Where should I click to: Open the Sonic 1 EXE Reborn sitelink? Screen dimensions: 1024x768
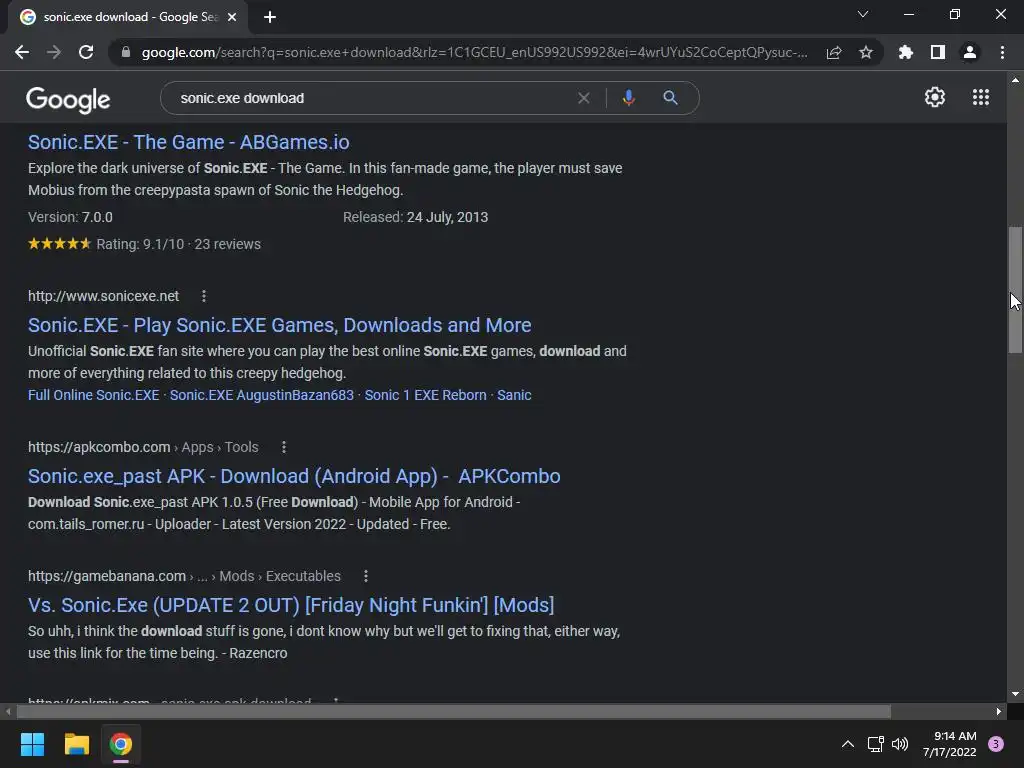coord(425,395)
